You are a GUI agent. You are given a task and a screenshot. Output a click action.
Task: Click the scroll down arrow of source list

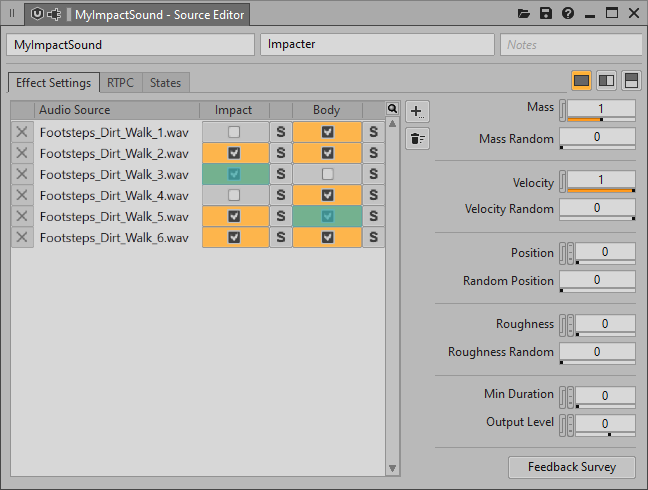tap(393, 469)
